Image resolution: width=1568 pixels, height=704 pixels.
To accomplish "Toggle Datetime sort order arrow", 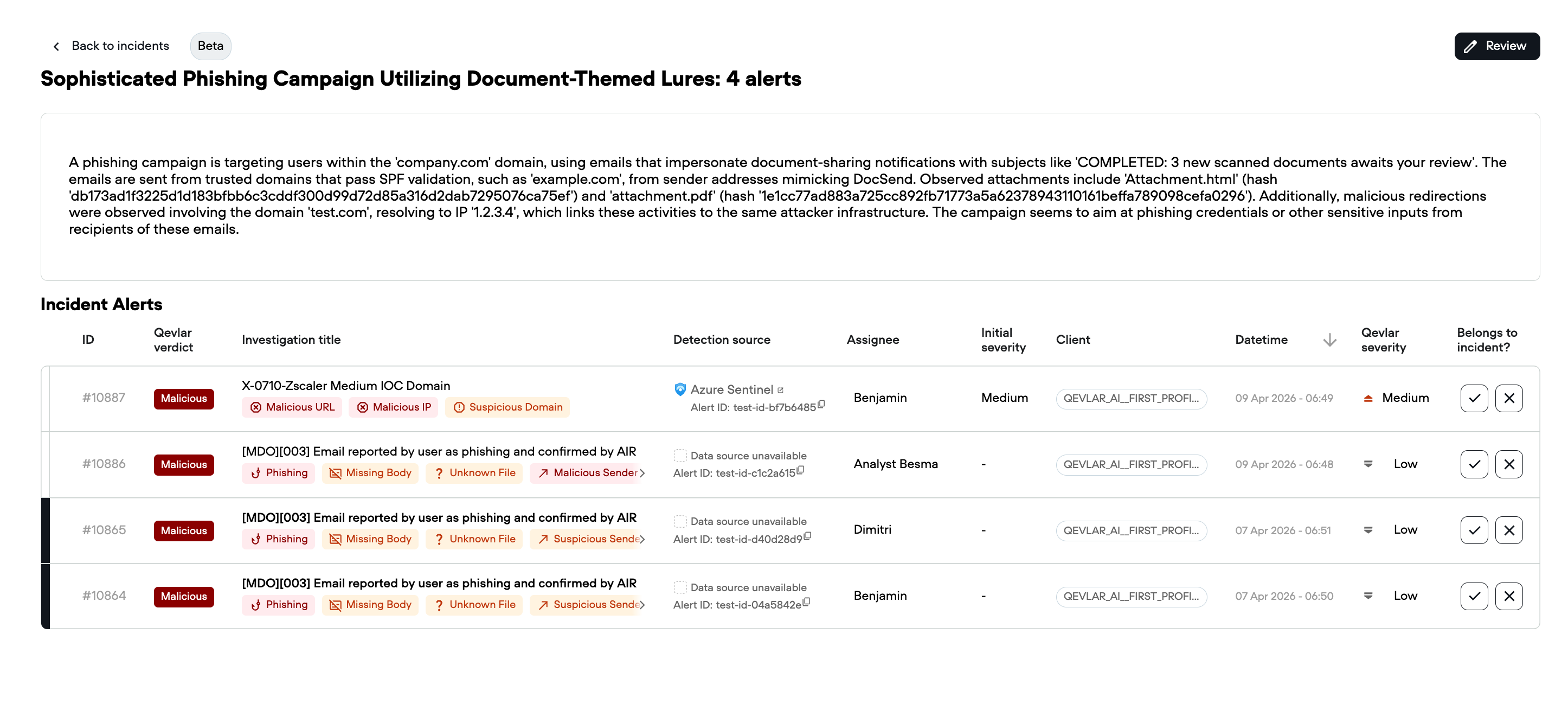I will pos(1329,340).
